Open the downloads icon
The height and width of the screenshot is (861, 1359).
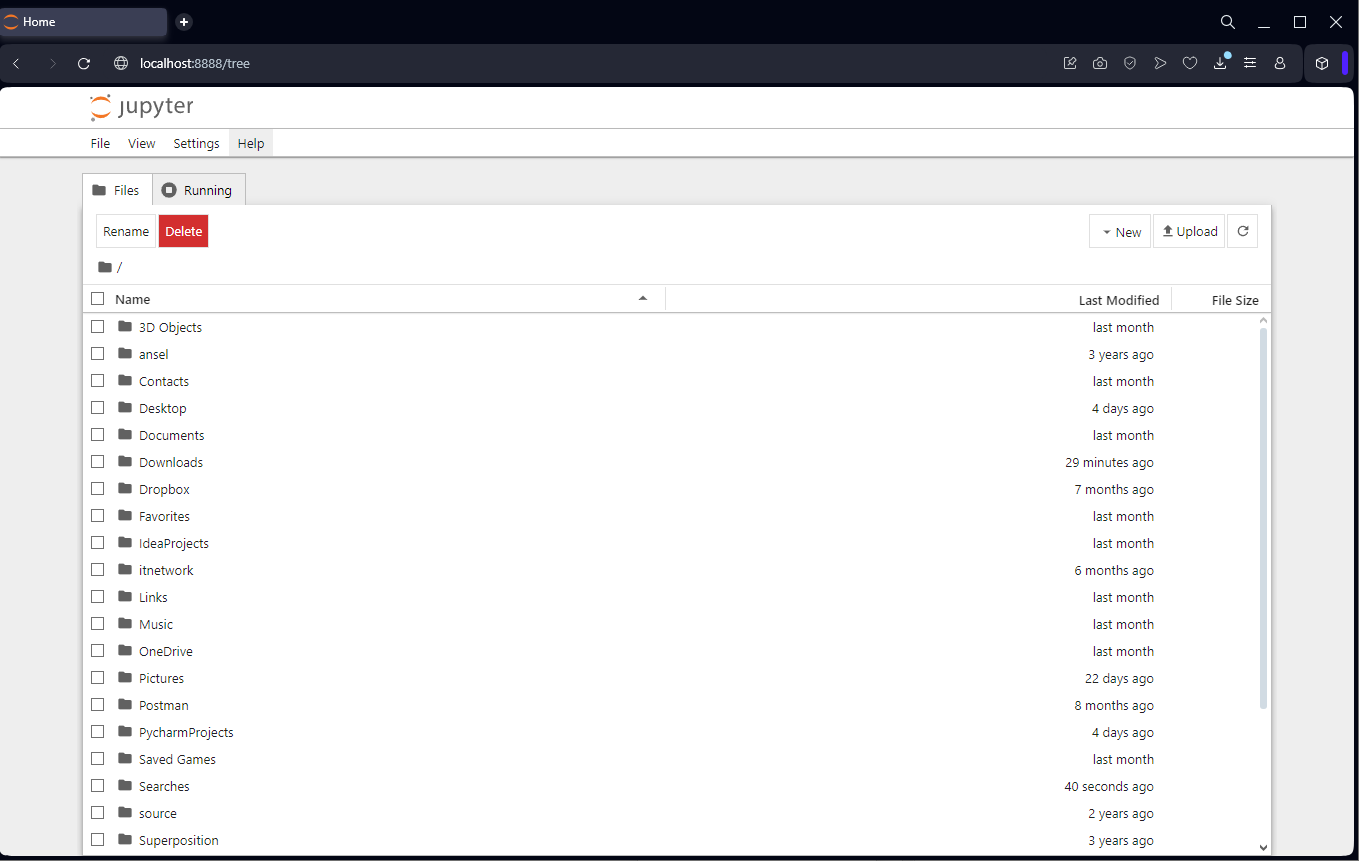1220,63
